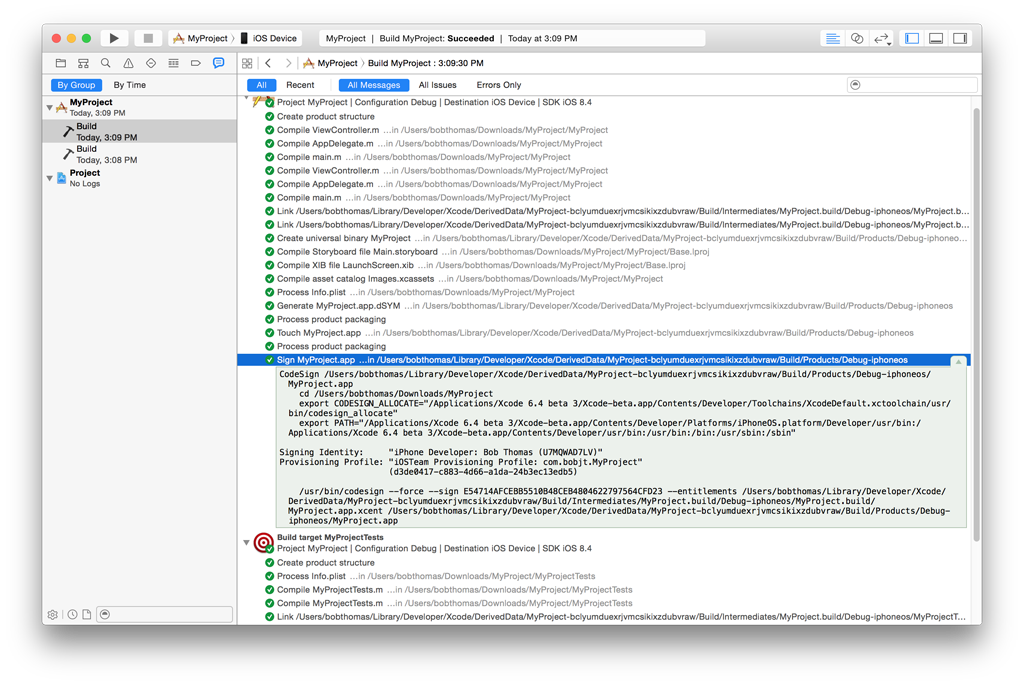Image resolution: width=1024 pixels, height=685 pixels.
Task: Open the Version editor arrows icon
Action: click(x=881, y=38)
